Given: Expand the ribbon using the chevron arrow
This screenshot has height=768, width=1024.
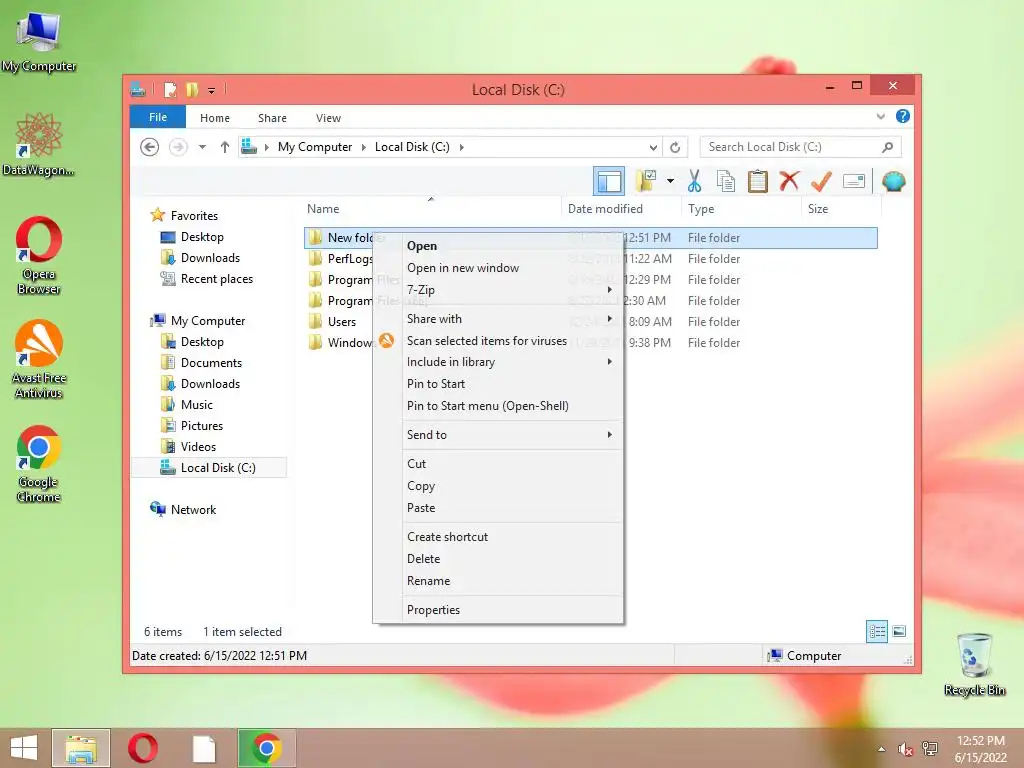Looking at the screenshot, I should pyautogui.click(x=880, y=116).
